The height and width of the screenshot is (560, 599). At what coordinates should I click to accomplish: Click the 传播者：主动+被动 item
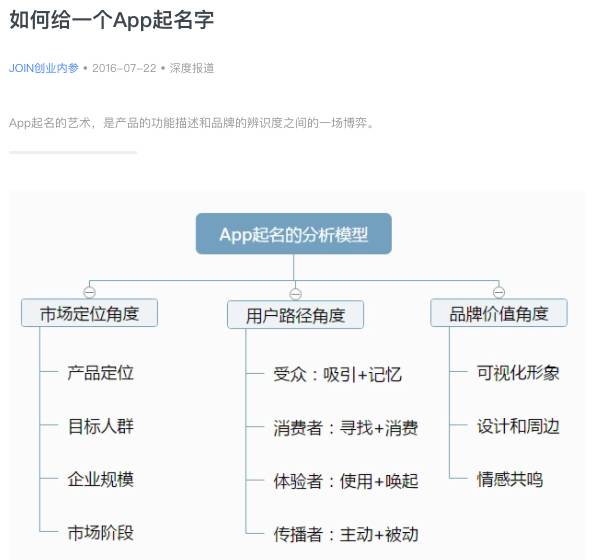coord(346,534)
